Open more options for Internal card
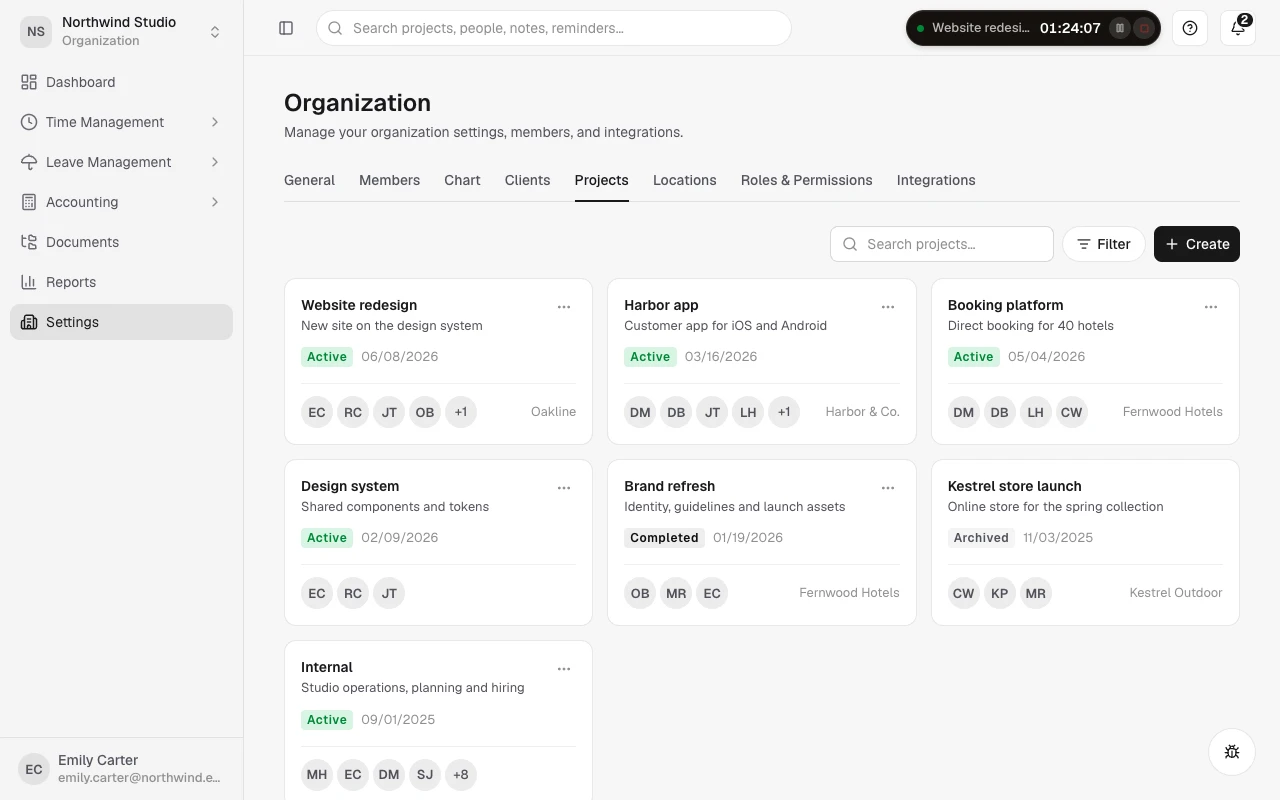 pos(564,669)
